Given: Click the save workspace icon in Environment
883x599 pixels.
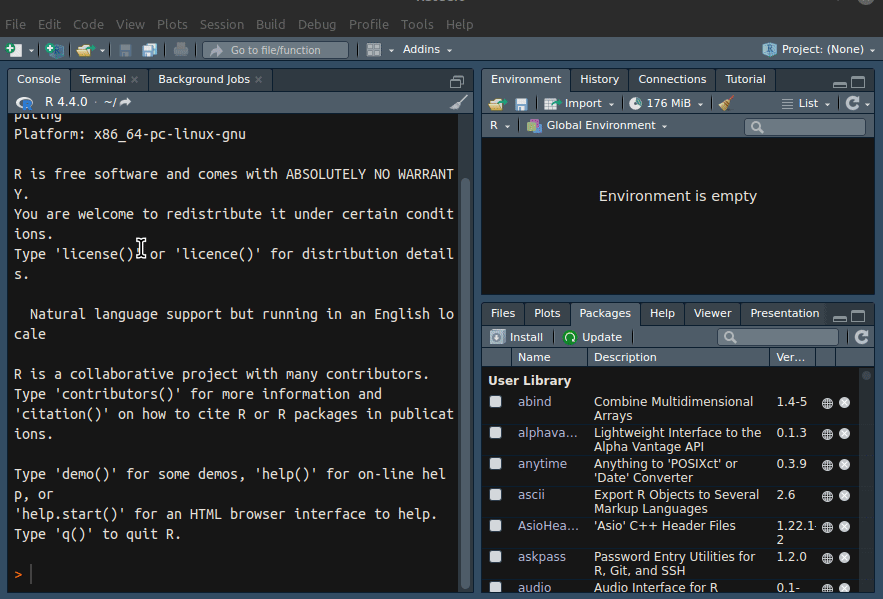Looking at the screenshot, I should (x=521, y=103).
